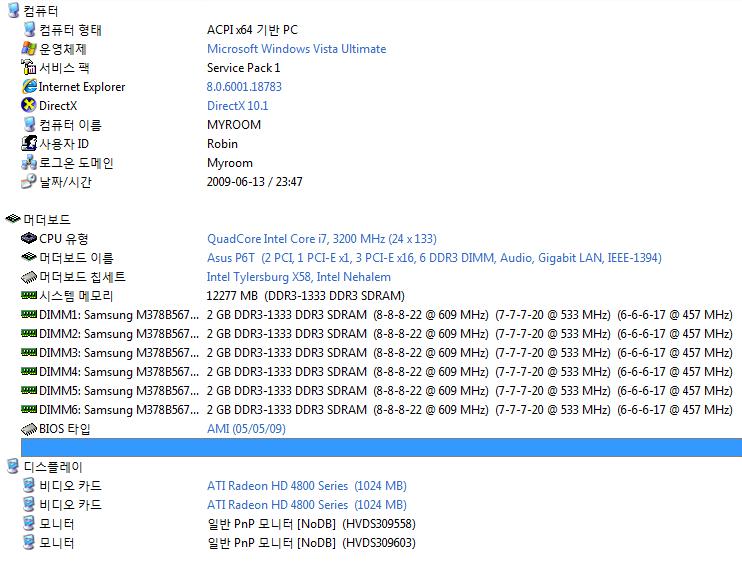Click the 날짜/시간 icon
The height and width of the screenshot is (564, 742).
pyautogui.click(x=29, y=181)
